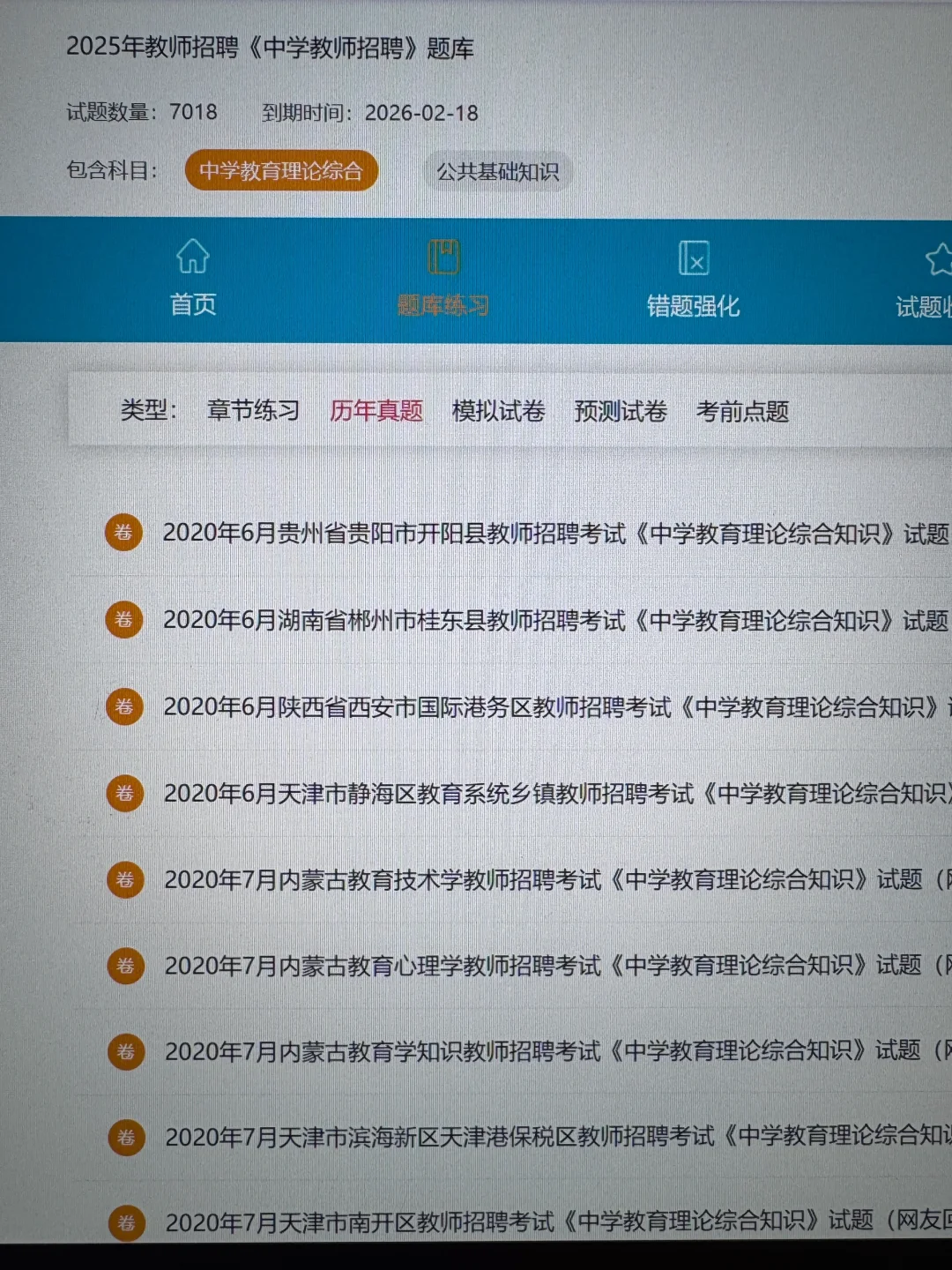Open the 2020年6月陕西省西安市国际港务区 exam paper
The image size is (952, 1270).
tap(529, 706)
